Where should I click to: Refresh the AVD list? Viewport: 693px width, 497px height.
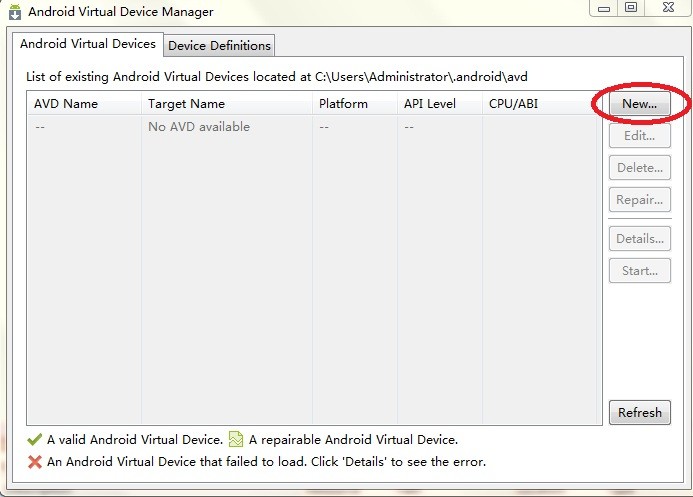(640, 413)
